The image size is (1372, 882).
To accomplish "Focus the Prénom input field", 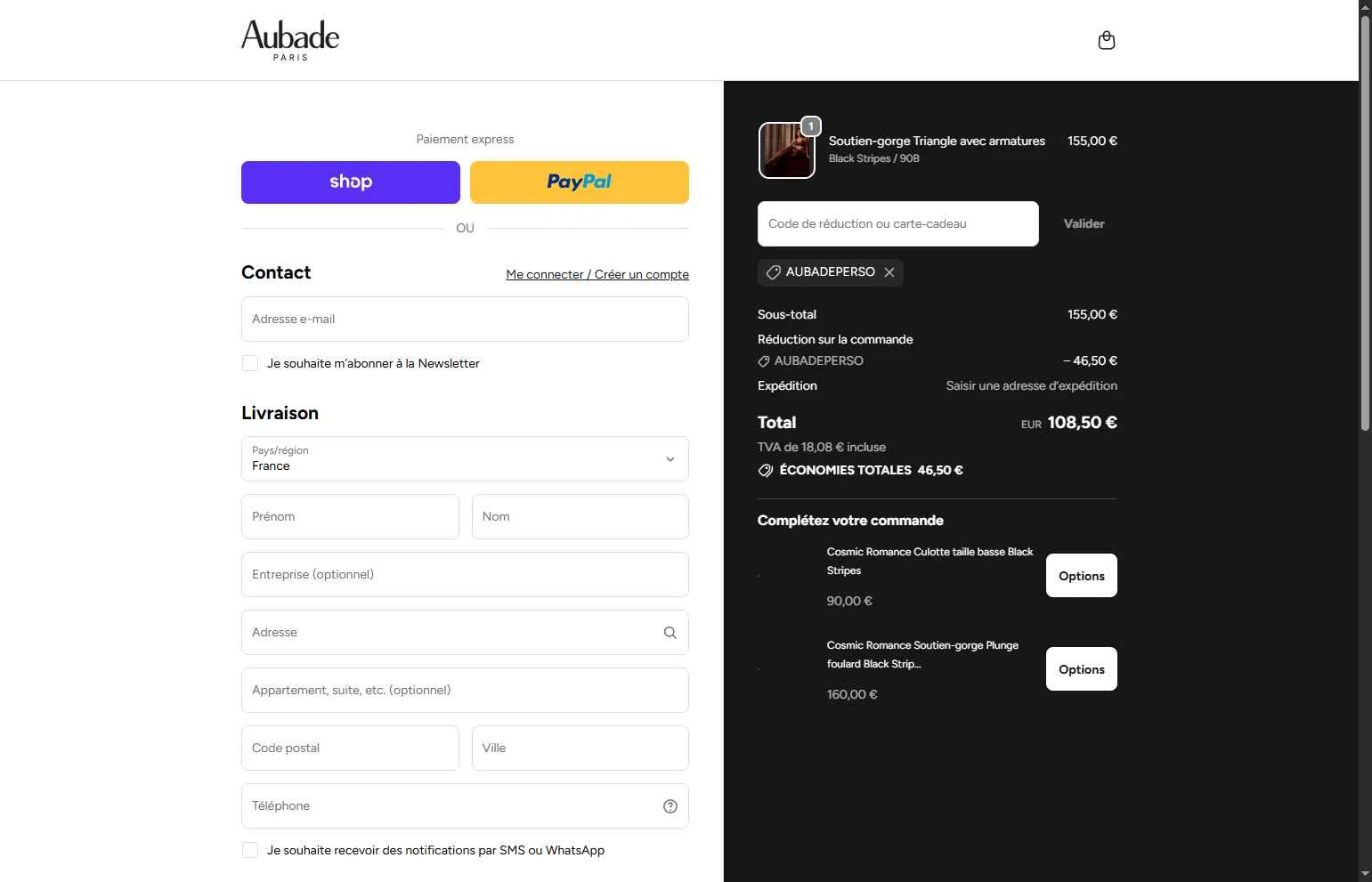I will tap(350, 516).
